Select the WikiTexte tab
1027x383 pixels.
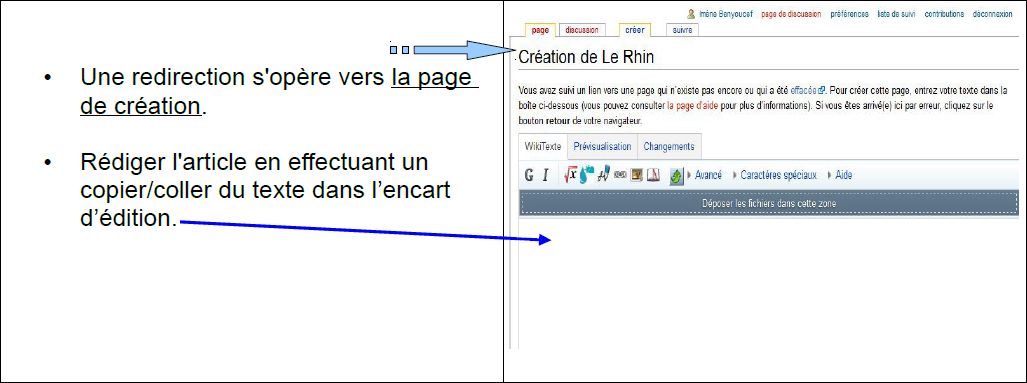[x=542, y=147]
